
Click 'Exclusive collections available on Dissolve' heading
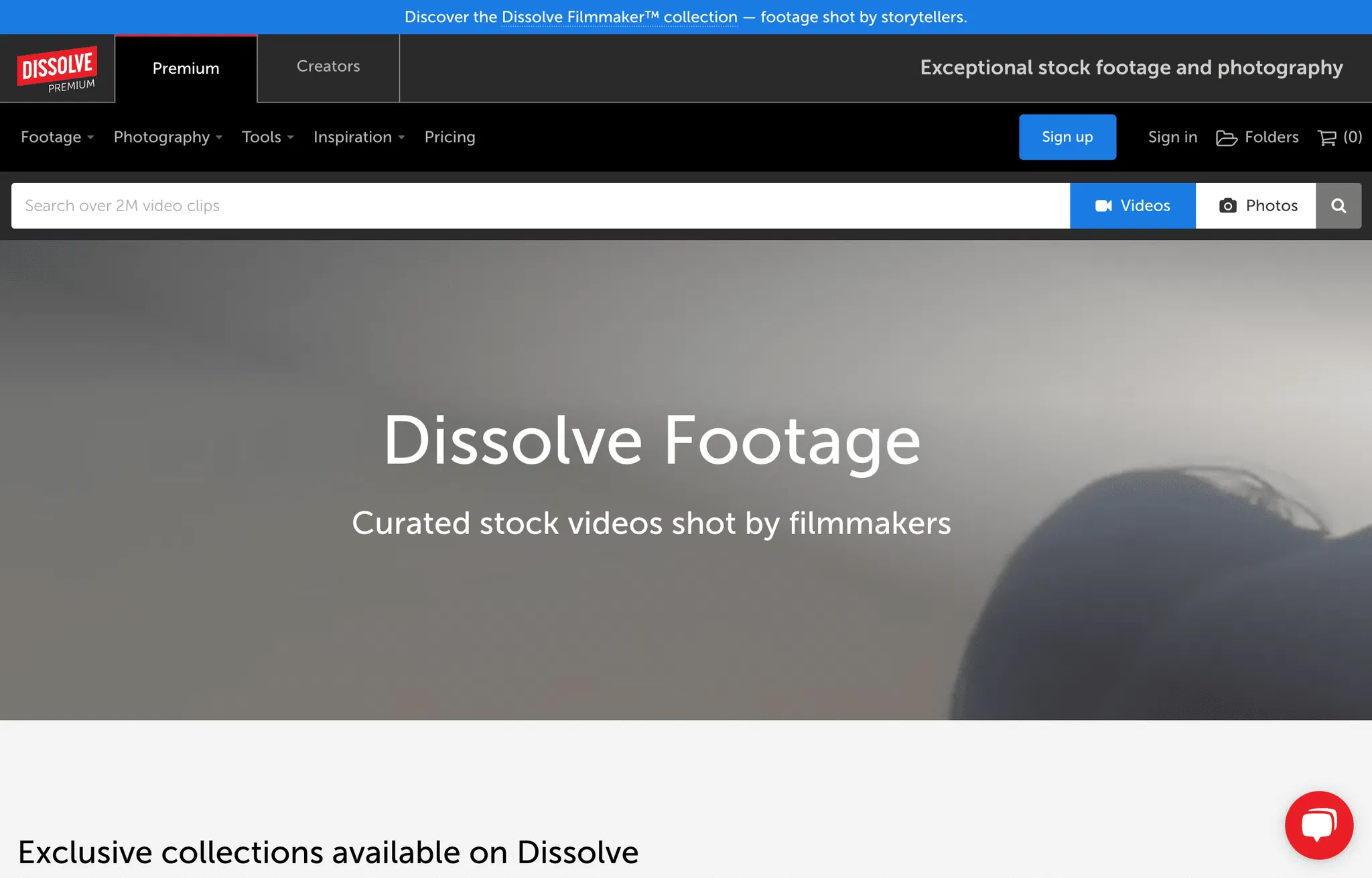pyautogui.click(x=328, y=853)
